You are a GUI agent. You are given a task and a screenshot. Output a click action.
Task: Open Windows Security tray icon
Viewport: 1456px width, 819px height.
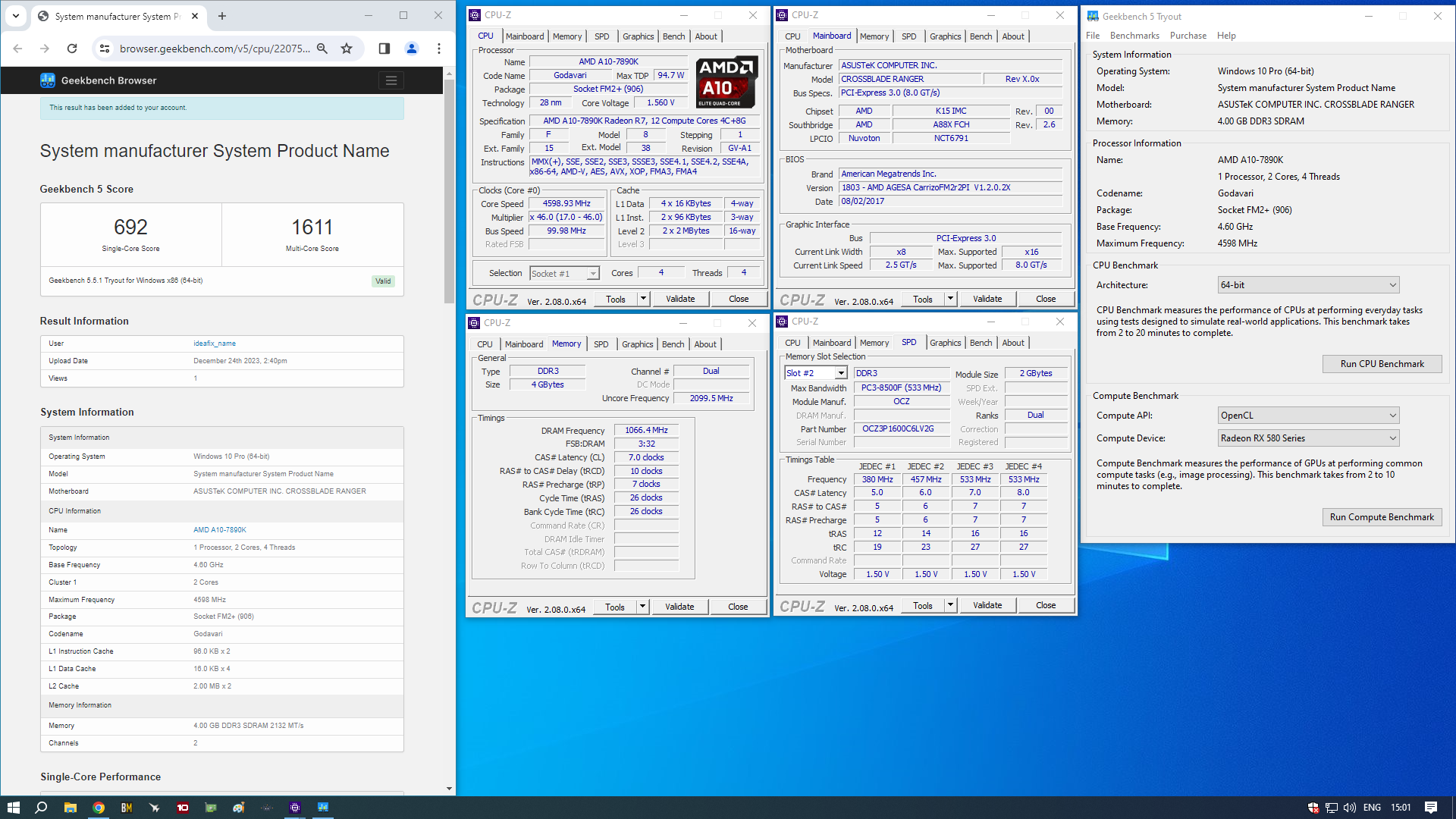coord(1313,808)
